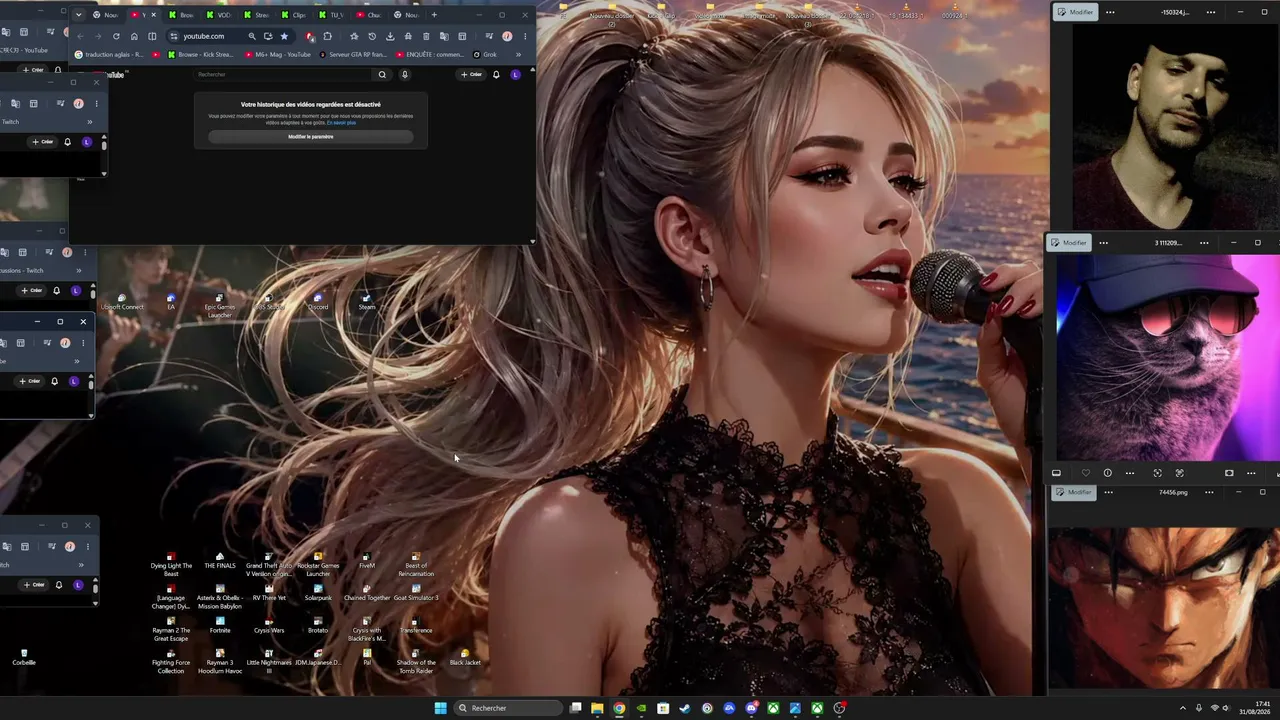Viewport: 1280px width, 720px height.
Task: Select the Steam desktop shortcut
Action: (x=367, y=302)
